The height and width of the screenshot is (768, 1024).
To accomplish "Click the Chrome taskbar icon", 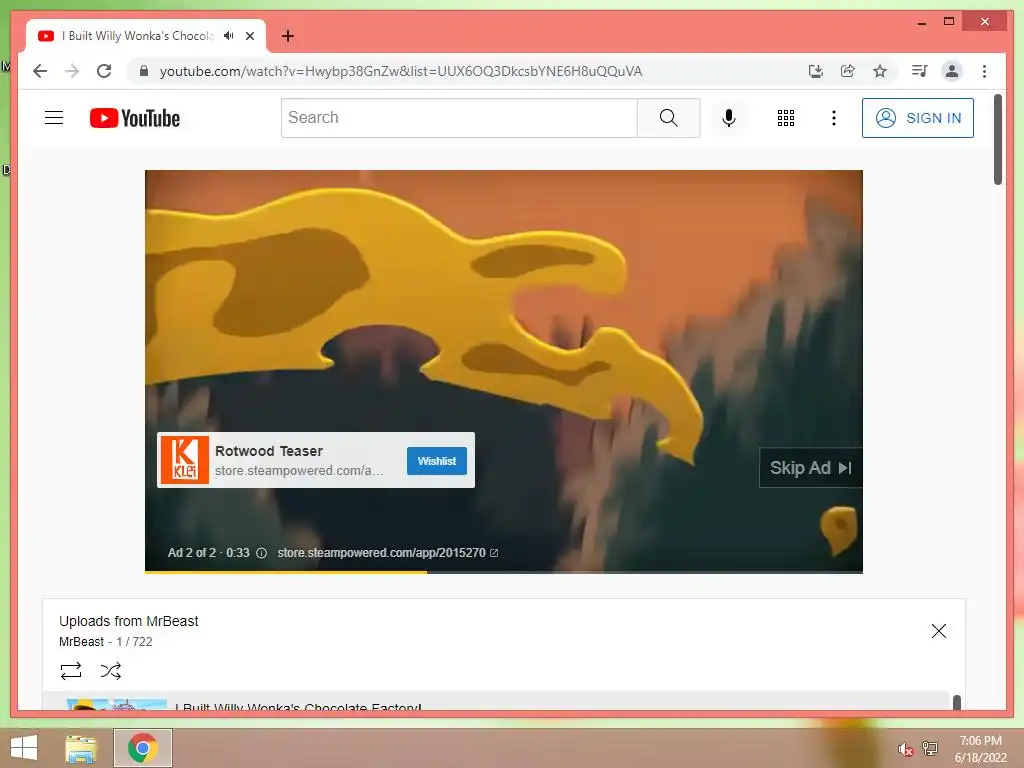I will pyautogui.click(x=142, y=748).
